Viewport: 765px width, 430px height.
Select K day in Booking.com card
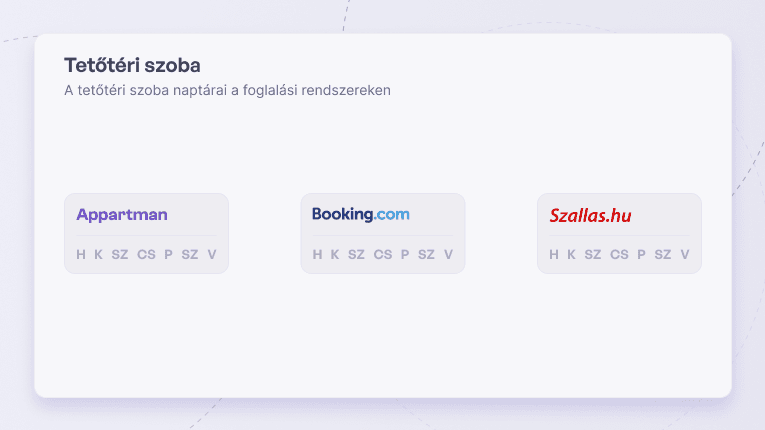pos(335,255)
